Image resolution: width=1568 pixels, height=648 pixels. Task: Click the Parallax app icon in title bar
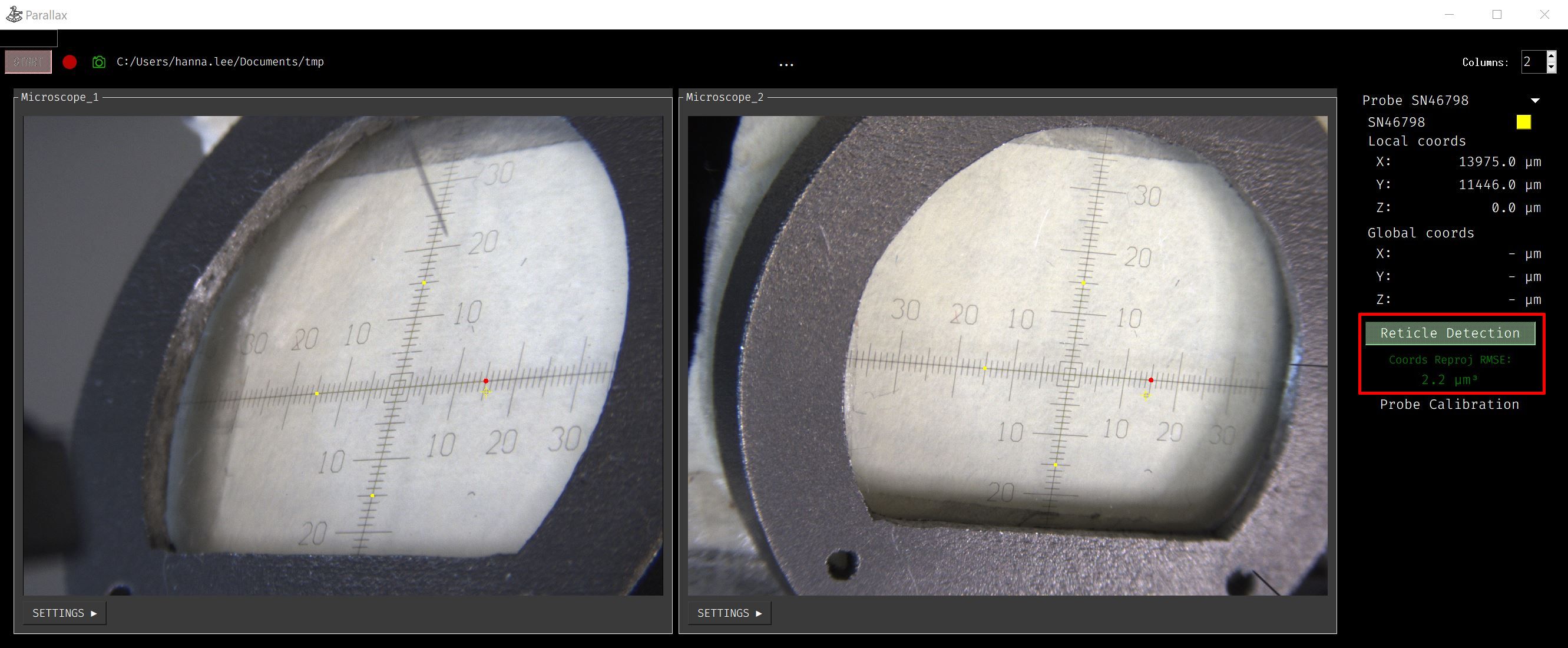(x=14, y=14)
